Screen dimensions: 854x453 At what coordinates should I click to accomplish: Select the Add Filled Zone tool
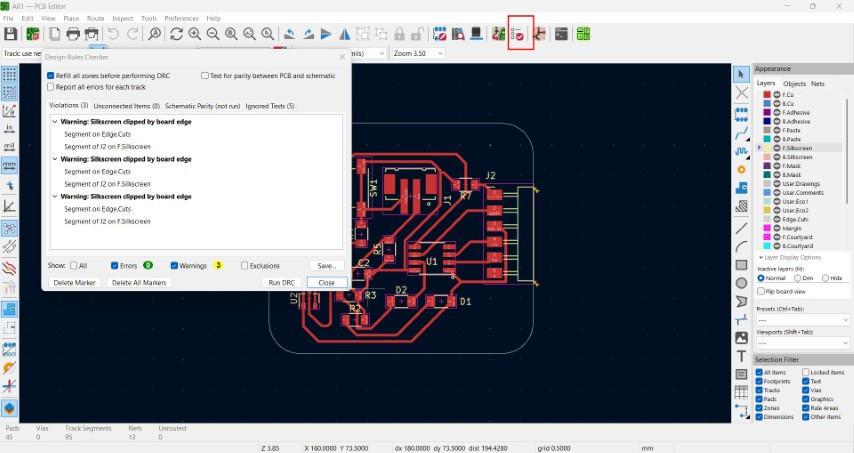(741, 188)
